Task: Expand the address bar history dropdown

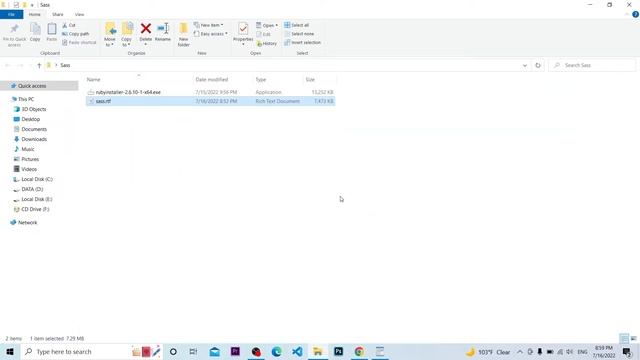Action: (x=524, y=65)
